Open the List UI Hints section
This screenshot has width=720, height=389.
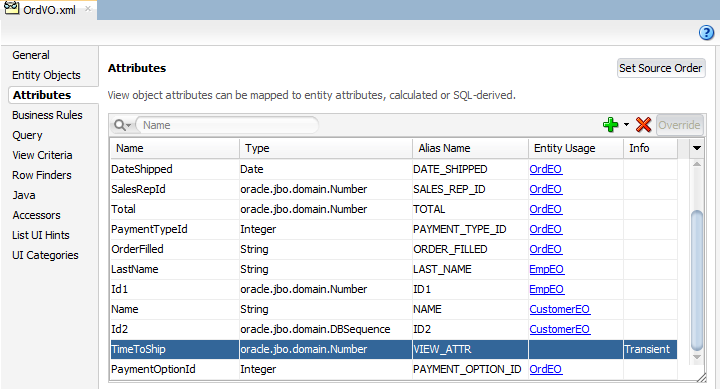(41, 235)
